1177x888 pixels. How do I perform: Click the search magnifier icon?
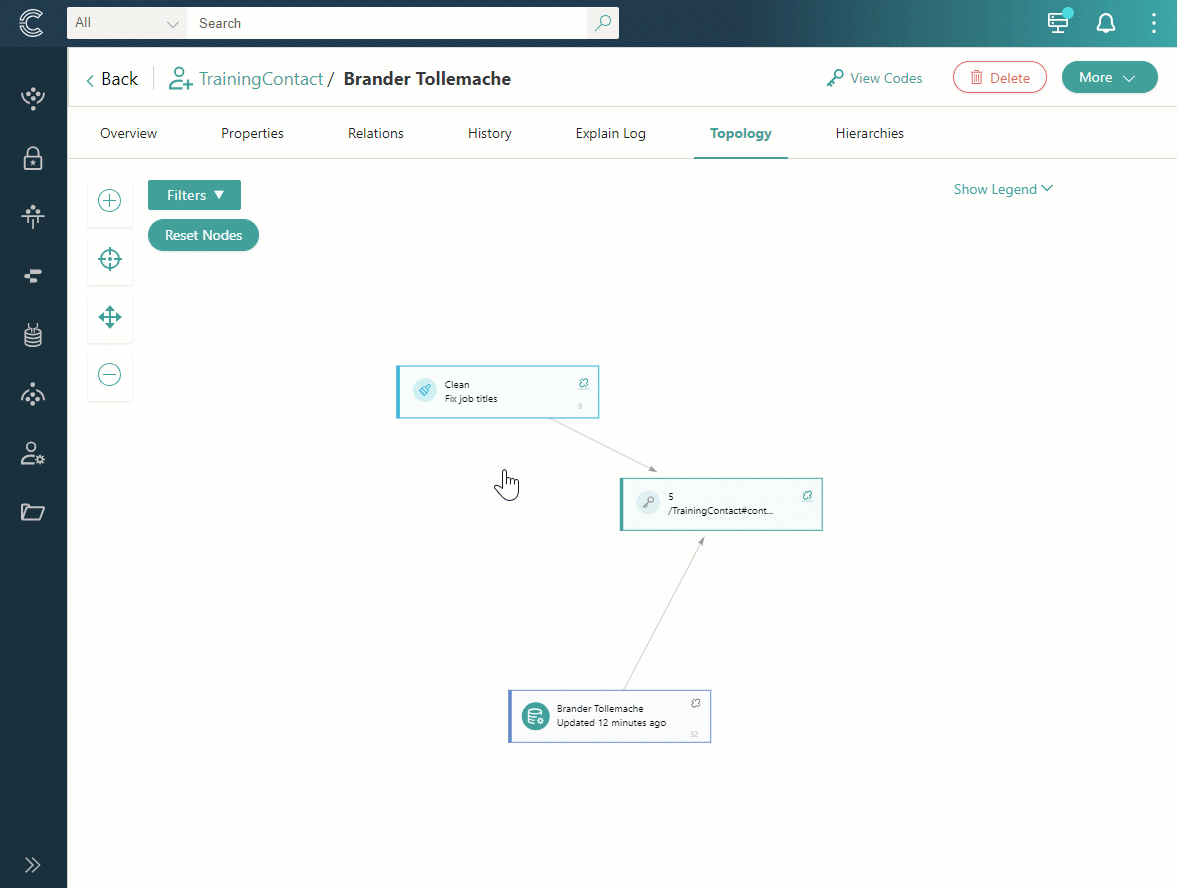(x=602, y=23)
